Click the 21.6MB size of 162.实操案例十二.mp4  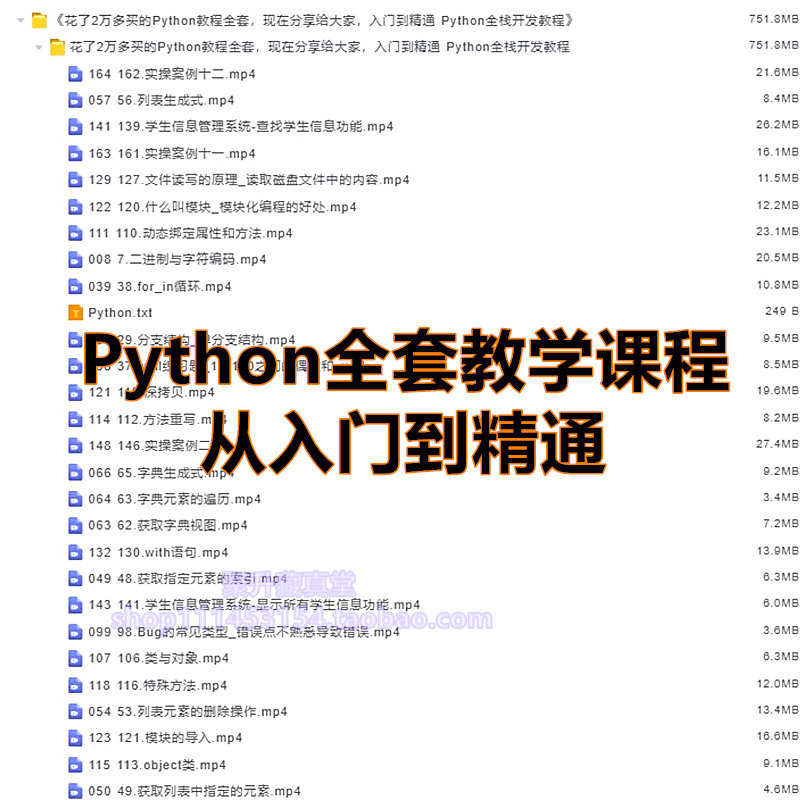(x=778, y=72)
